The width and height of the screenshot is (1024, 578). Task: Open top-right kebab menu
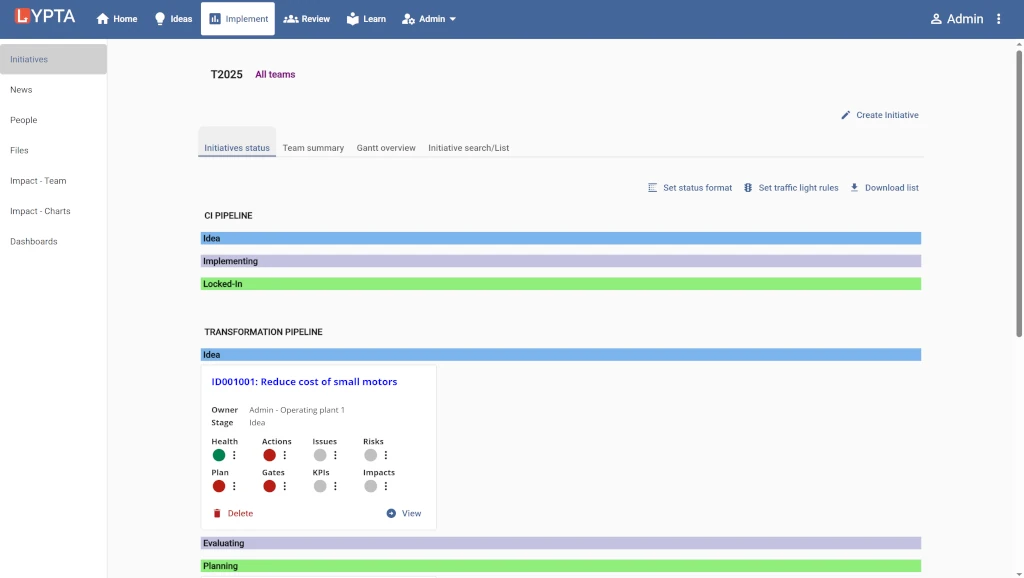coord(999,19)
